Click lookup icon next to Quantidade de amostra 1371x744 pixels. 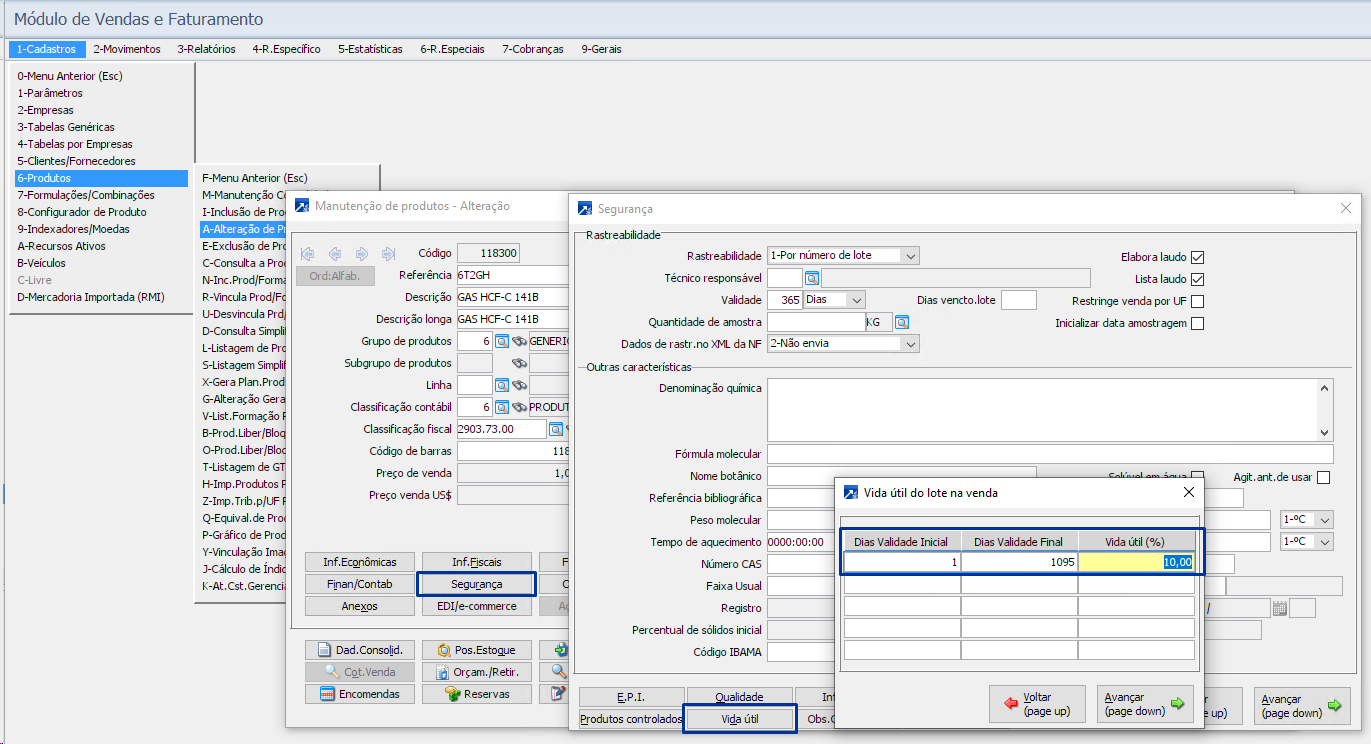coord(901,322)
